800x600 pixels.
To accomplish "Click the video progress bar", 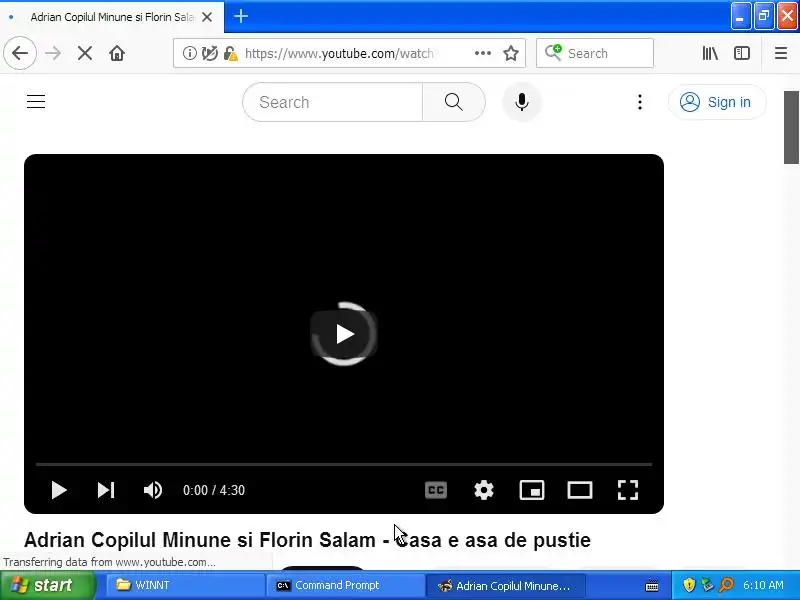I will (x=344, y=464).
